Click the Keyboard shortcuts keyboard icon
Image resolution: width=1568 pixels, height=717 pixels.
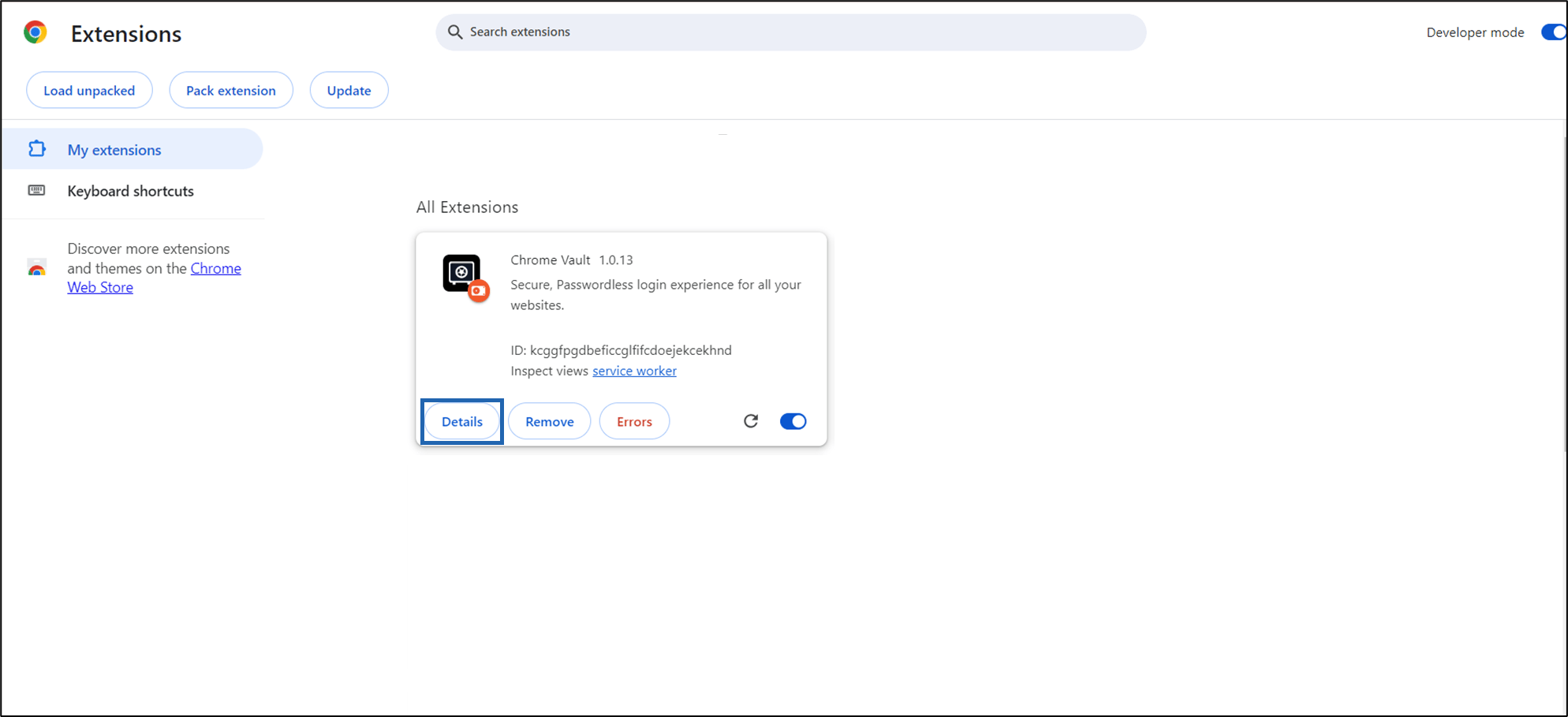(x=37, y=191)
